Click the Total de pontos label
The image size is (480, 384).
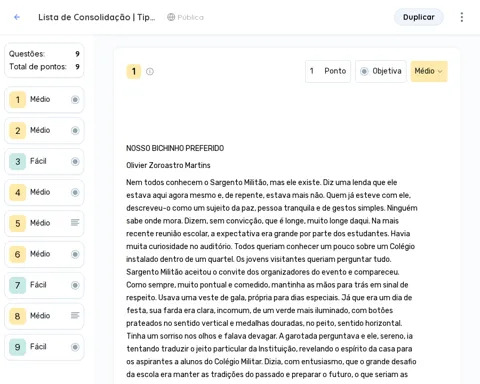[38, 67]
